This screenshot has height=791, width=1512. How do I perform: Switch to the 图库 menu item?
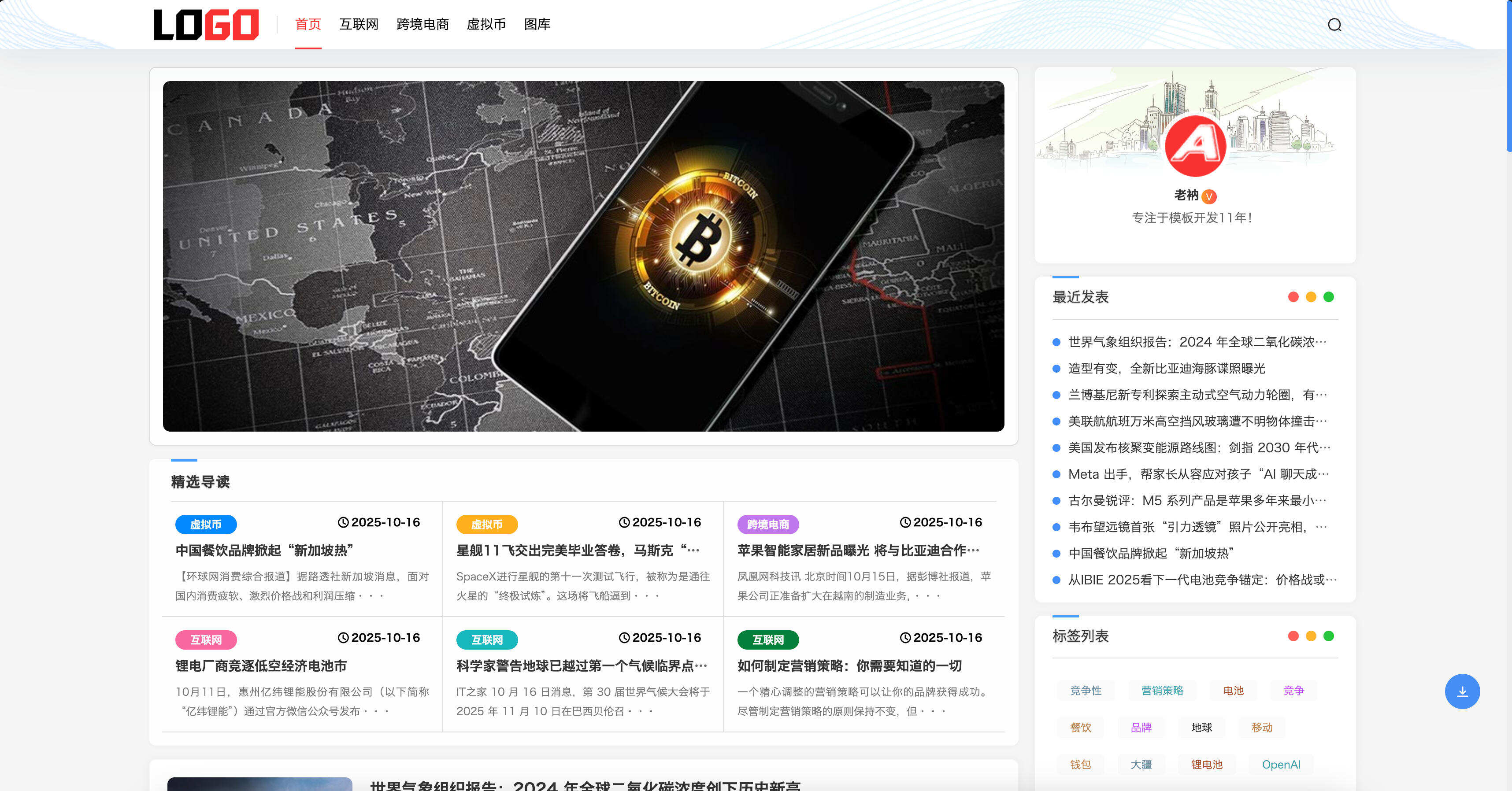coord(537,25)
